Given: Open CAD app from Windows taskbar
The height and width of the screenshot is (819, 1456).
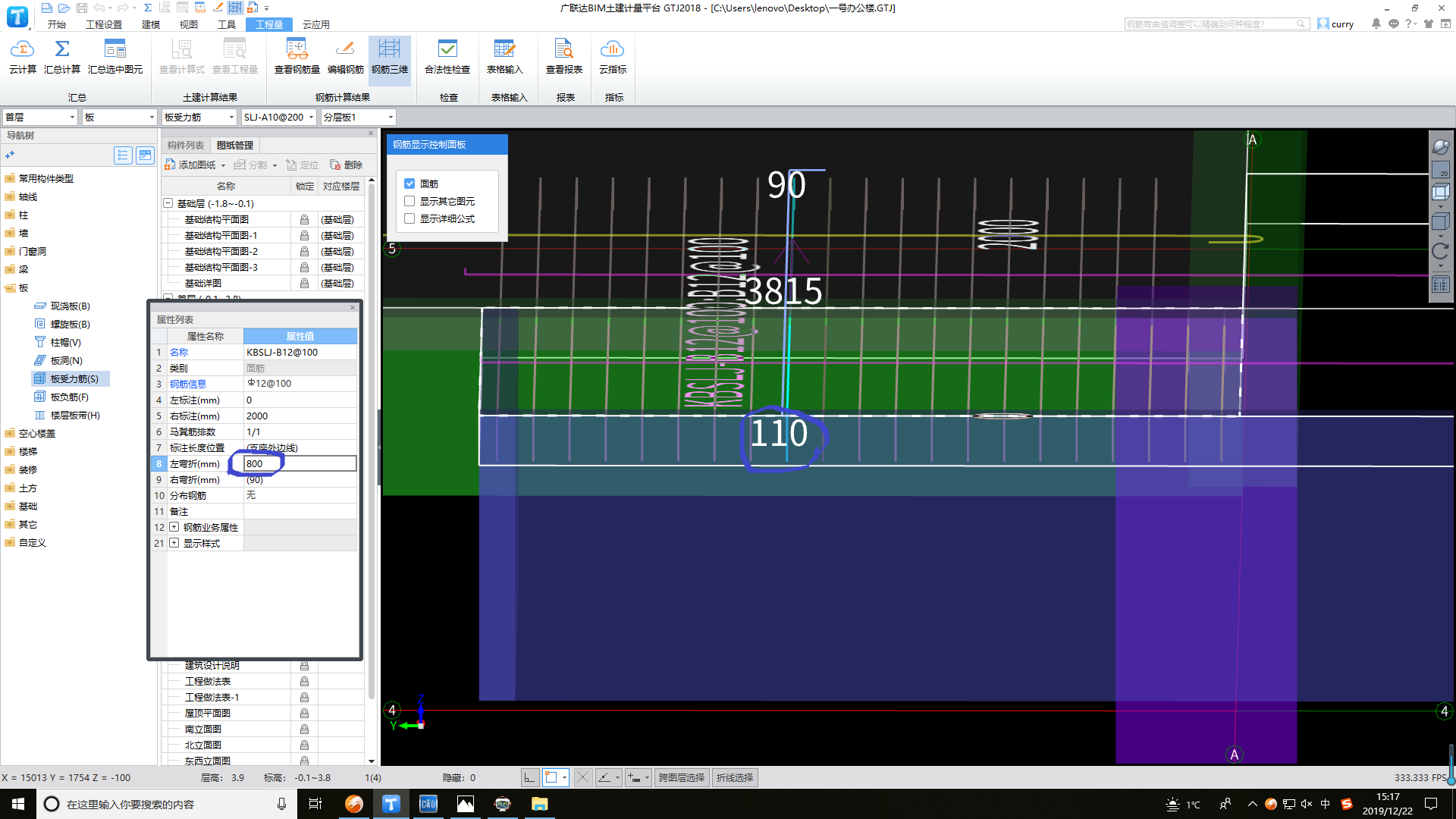Looking at the screenshot, I should [428, 804].
